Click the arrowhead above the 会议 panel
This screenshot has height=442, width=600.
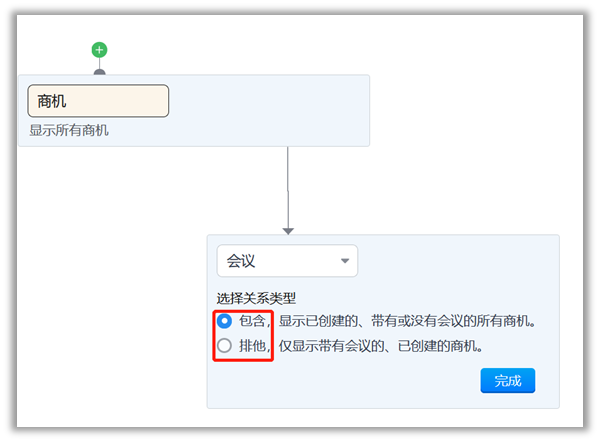pos(288,230)
